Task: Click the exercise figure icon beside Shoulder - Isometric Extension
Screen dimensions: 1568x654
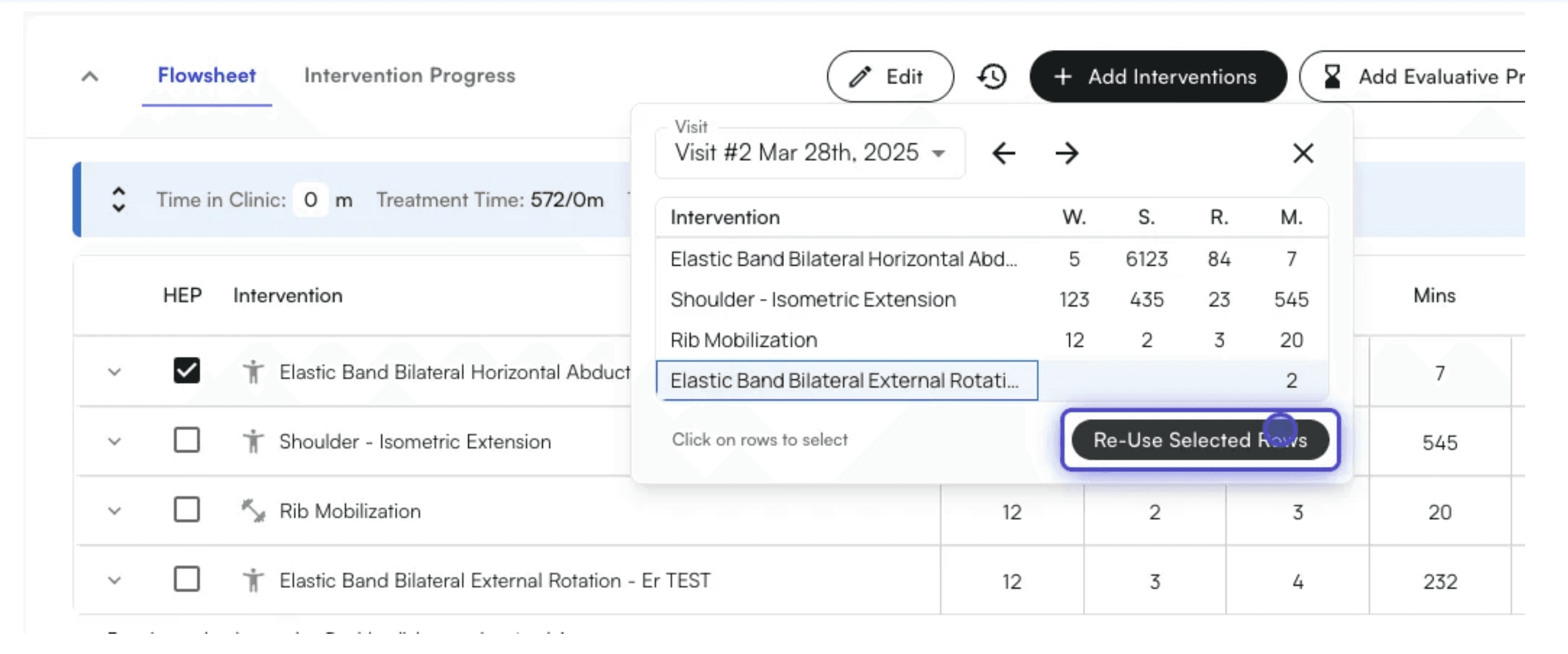Action: click(x=253, y=441)
